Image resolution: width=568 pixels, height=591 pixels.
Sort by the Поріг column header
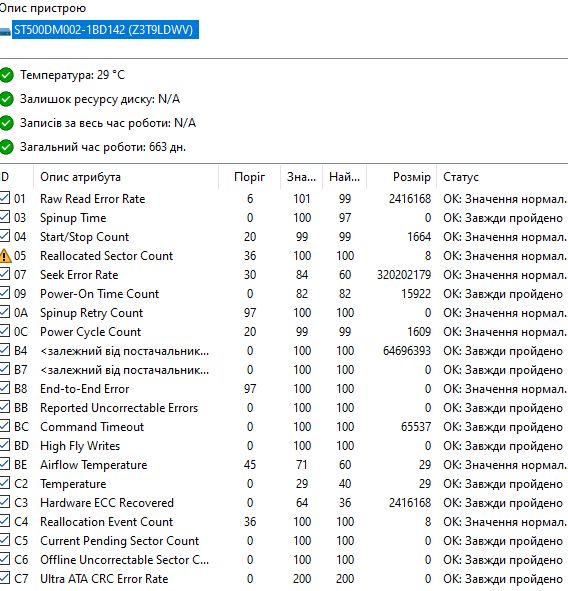pyautogui.click(x=250, y=177)
